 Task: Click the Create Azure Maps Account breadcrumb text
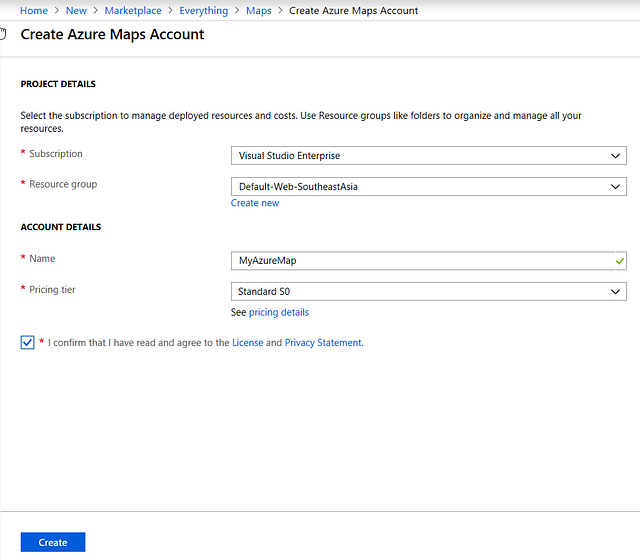click(353, 11)
